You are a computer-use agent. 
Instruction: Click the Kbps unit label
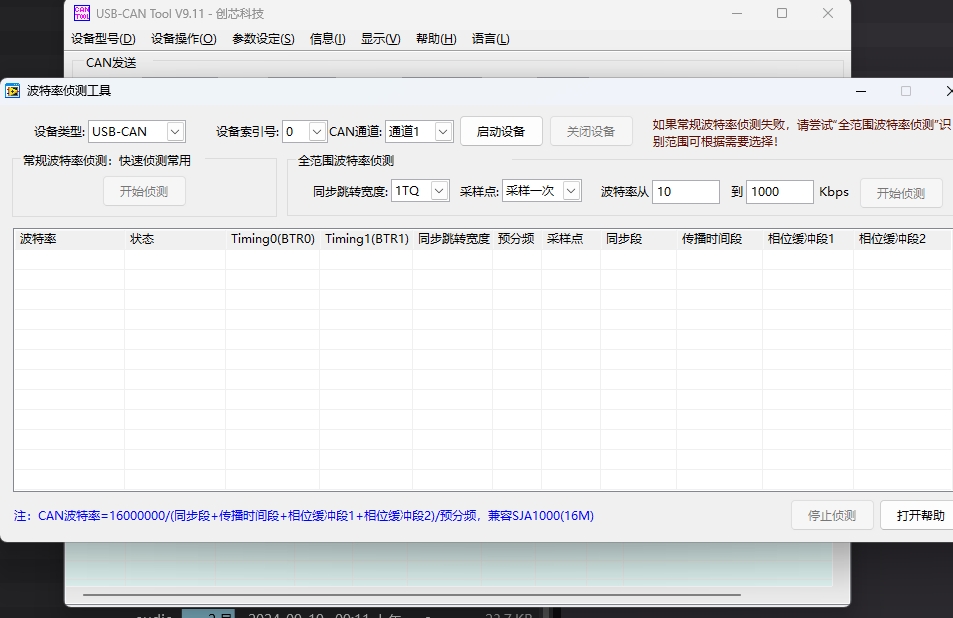click(x=834, y=191)
